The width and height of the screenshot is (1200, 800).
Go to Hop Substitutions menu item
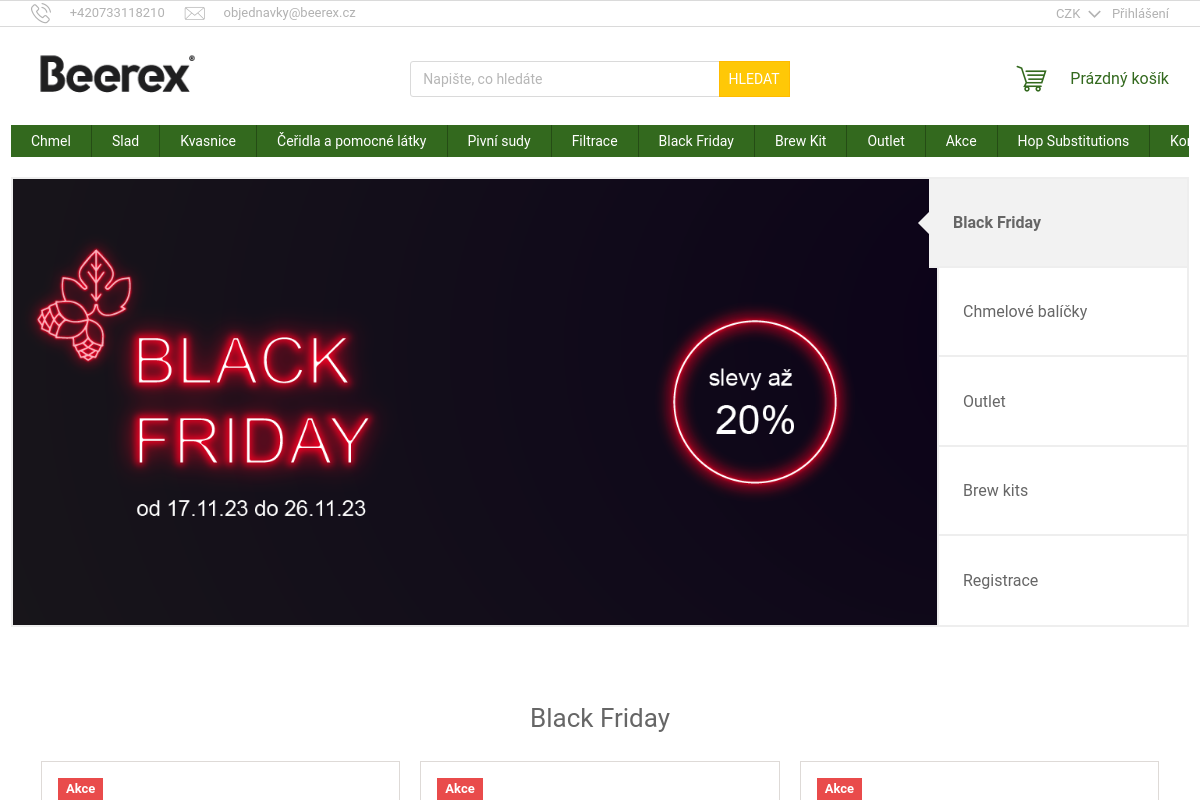click(1073, 141)
